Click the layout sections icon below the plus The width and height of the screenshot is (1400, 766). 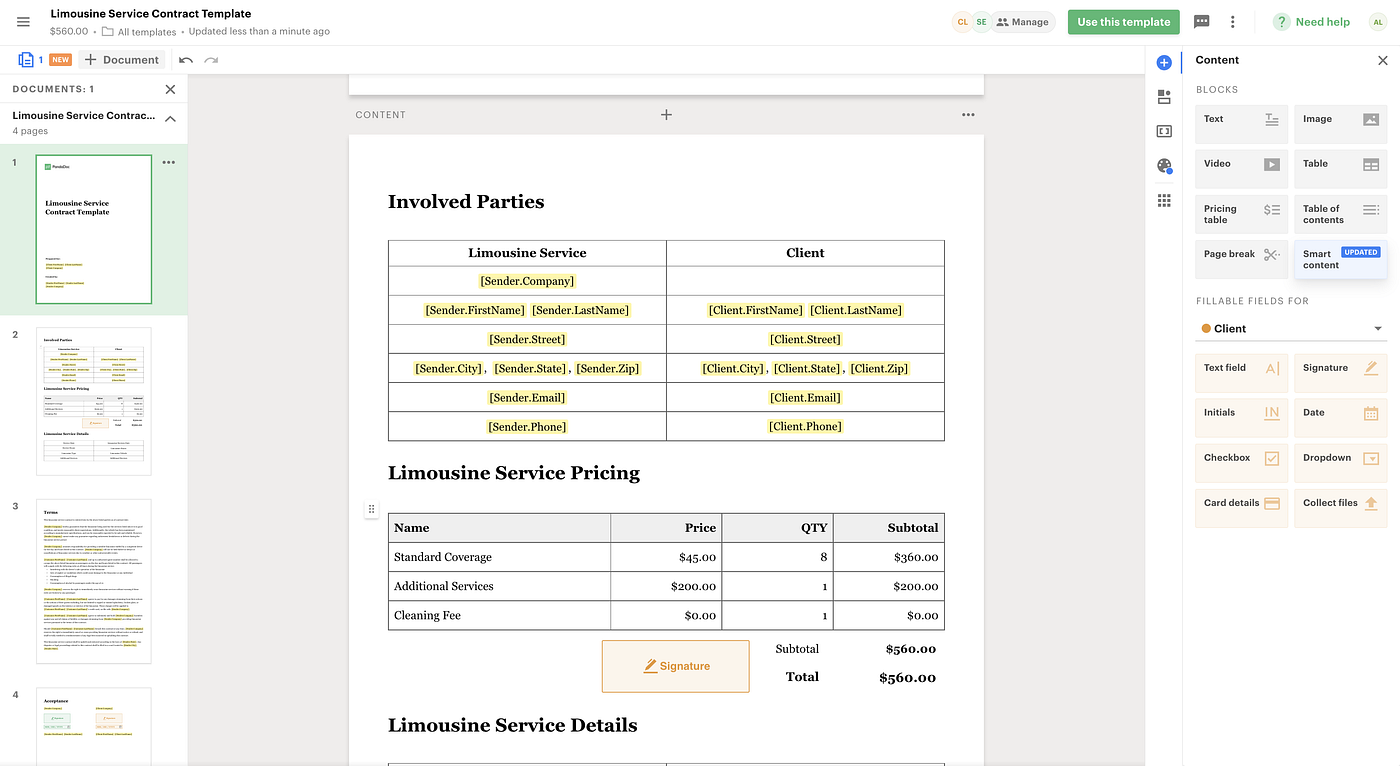(x=1163, y=97)
